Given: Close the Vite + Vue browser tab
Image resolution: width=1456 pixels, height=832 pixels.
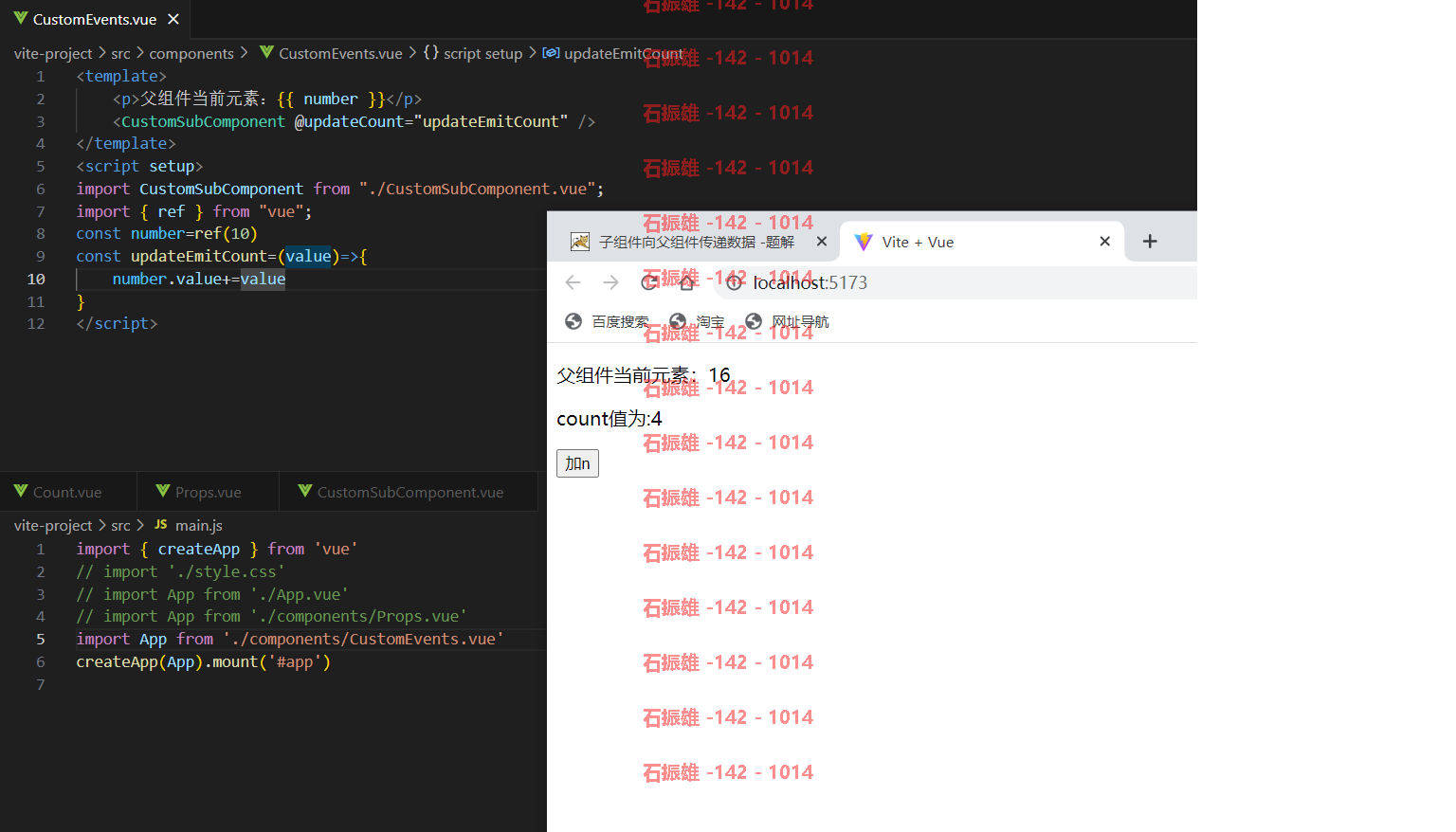Looking at the screenshot, I should 1104,242.
